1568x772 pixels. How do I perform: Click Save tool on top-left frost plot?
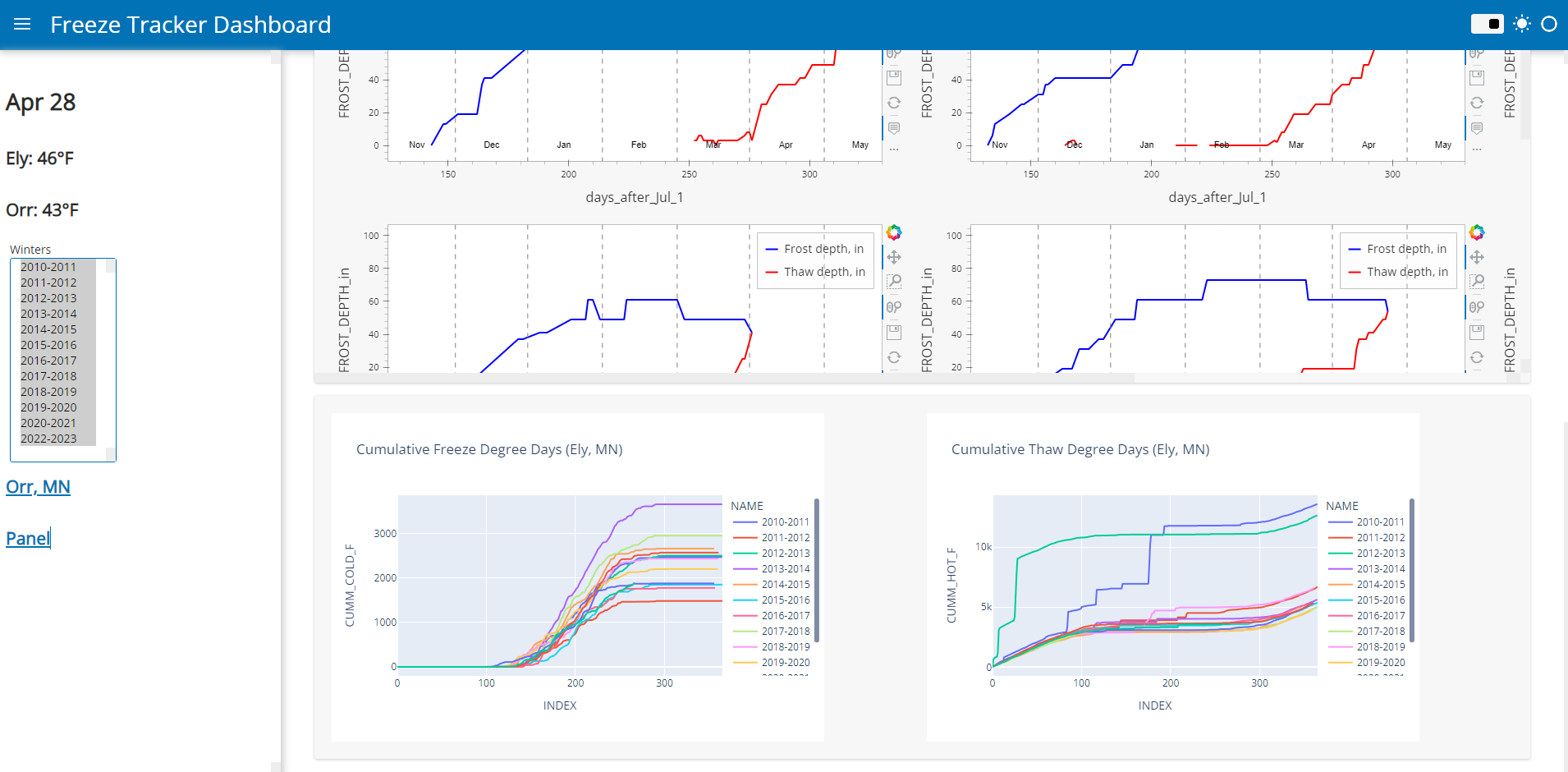click(894, 78)
